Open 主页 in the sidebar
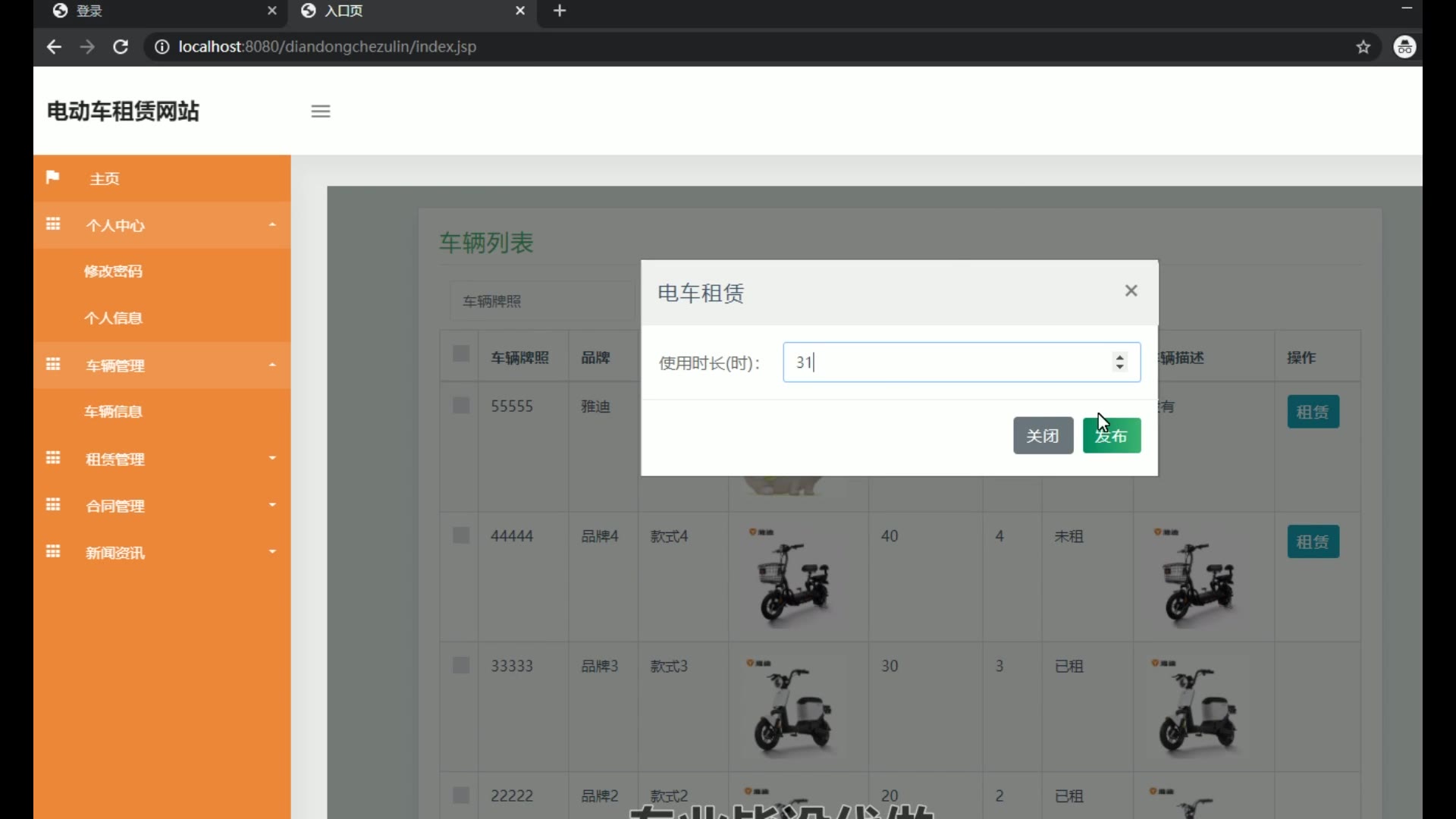1456x819 pixels. click(x=105, y=179)
